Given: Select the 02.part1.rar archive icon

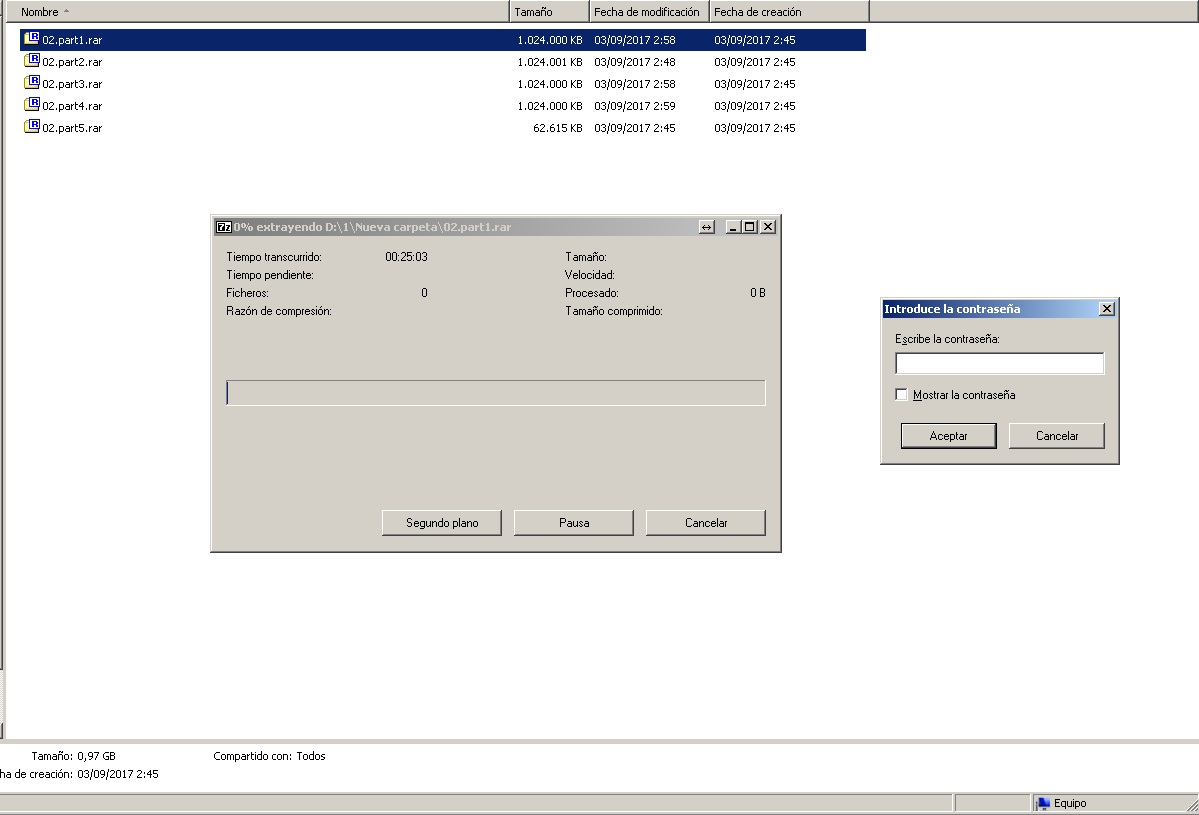Looking at the screenshot, I should pyautogui.click(x=31, y=38).
